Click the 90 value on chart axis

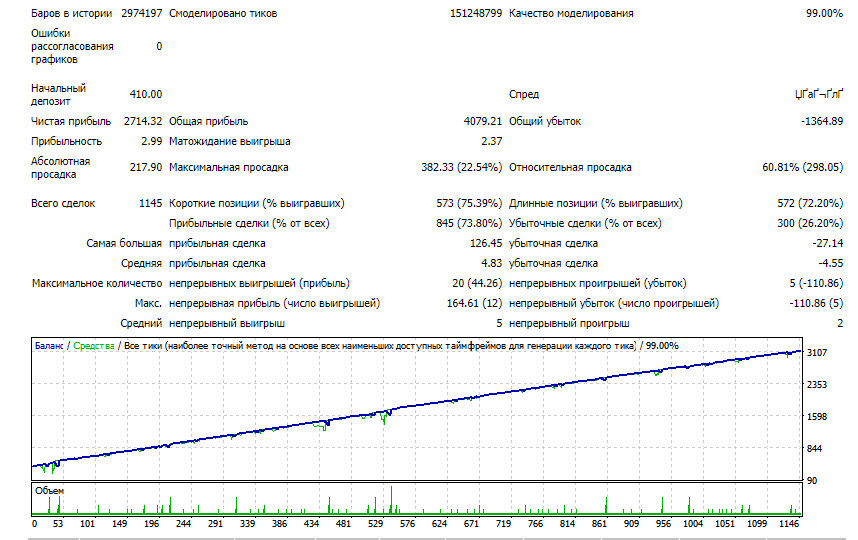pyautogui.click(x=812, y=480)
